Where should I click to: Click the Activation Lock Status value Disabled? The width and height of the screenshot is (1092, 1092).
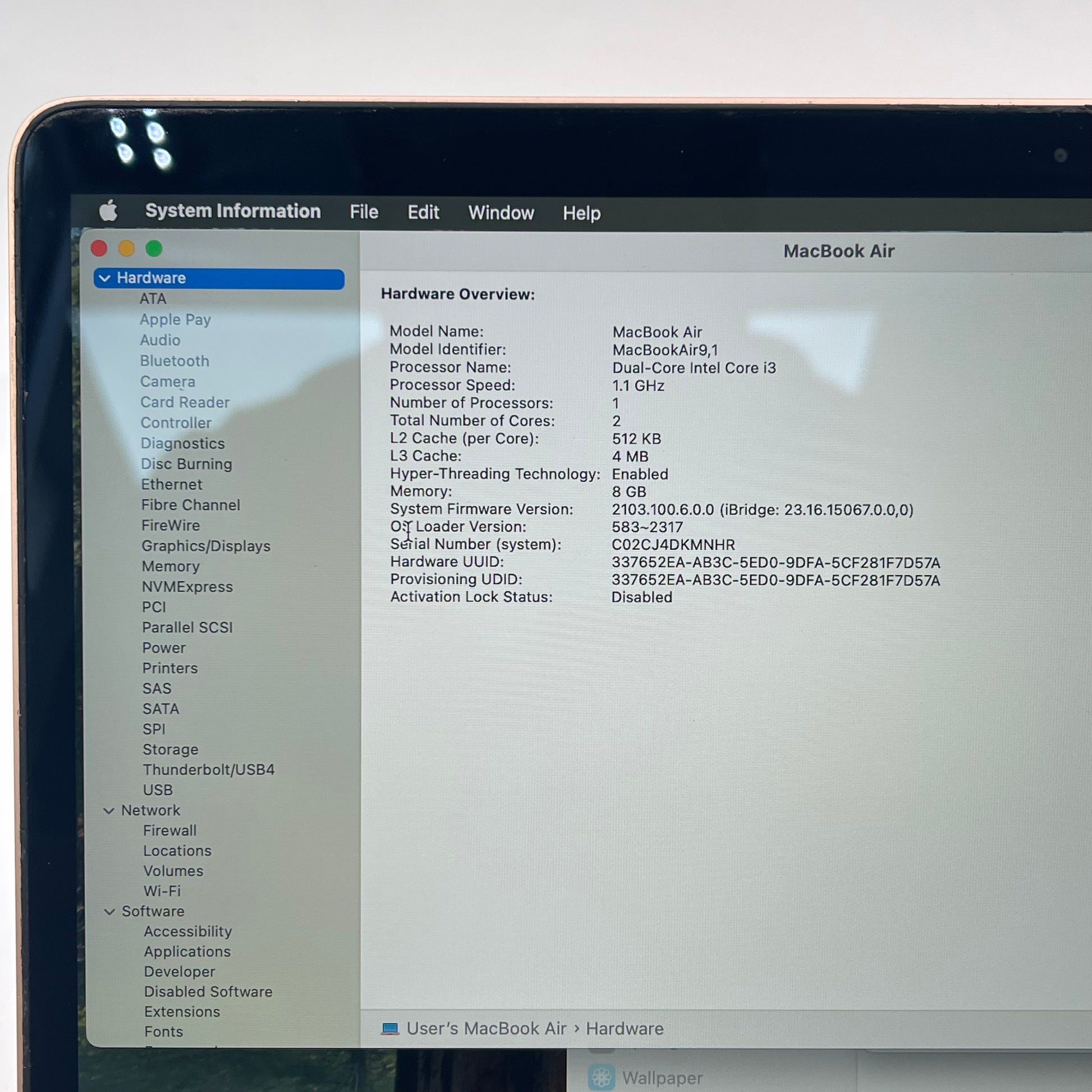pyautogui.click(x=642, y=598)
